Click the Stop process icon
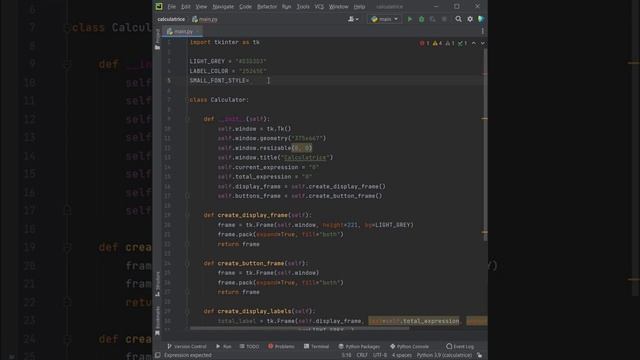This screenshot has height=360, width=640. pyautogui.click(x=444, y=19)
